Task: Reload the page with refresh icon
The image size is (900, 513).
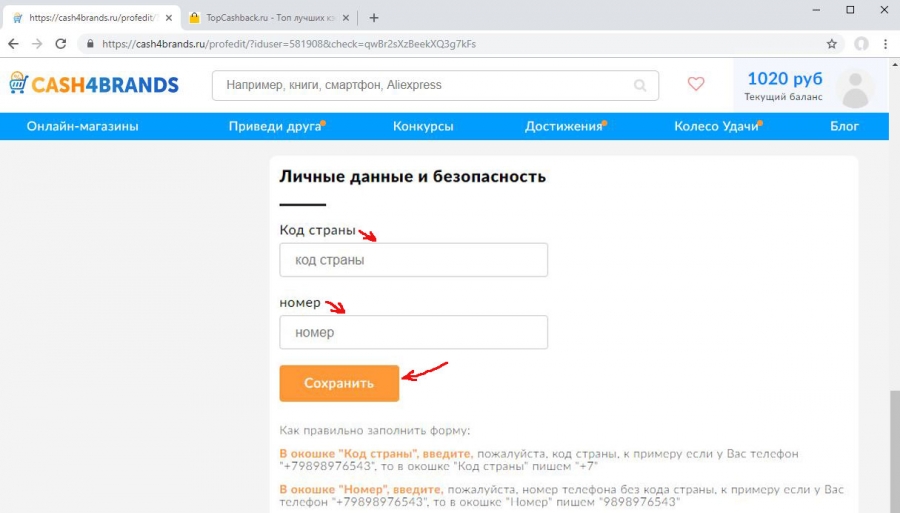Action: coord(60,44)
